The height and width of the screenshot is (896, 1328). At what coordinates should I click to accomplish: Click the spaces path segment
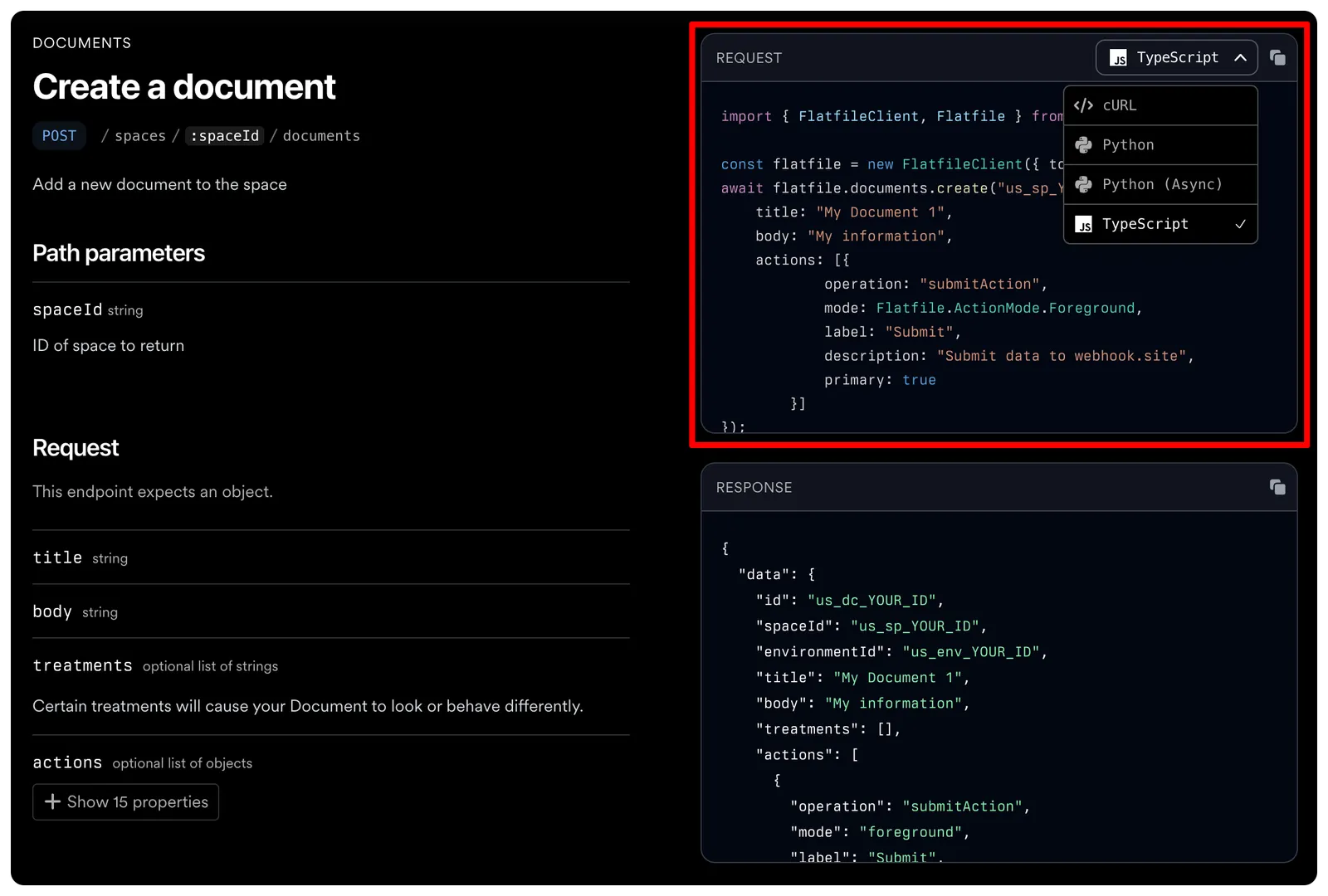pos(140,135)
